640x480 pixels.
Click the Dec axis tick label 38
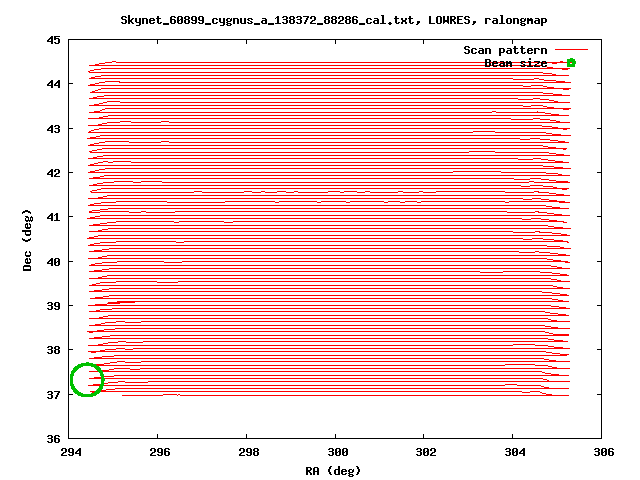tap(53, 350)
